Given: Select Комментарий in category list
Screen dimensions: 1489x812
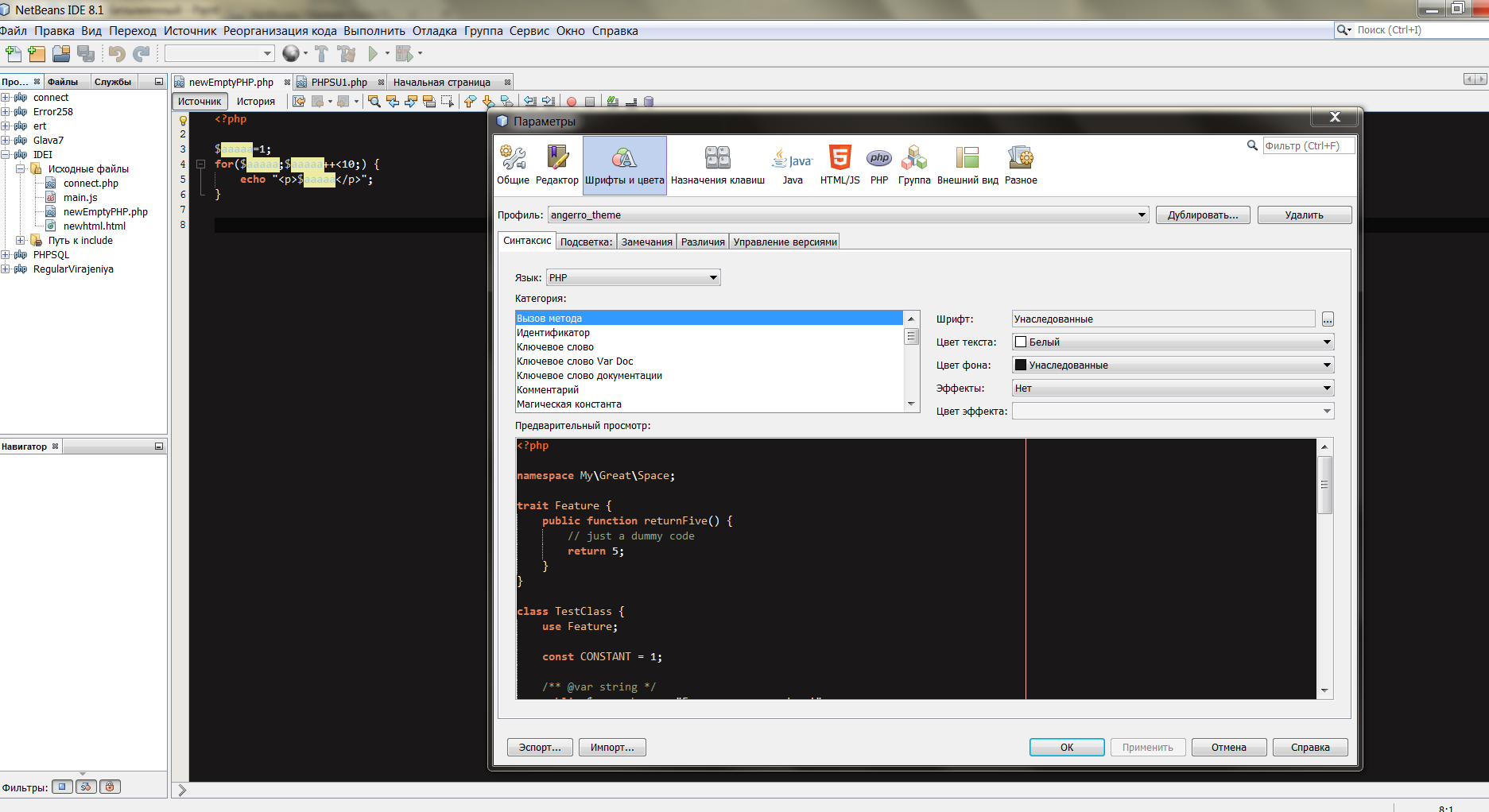Looking at the screenshot, I should [x=709, y=390].
